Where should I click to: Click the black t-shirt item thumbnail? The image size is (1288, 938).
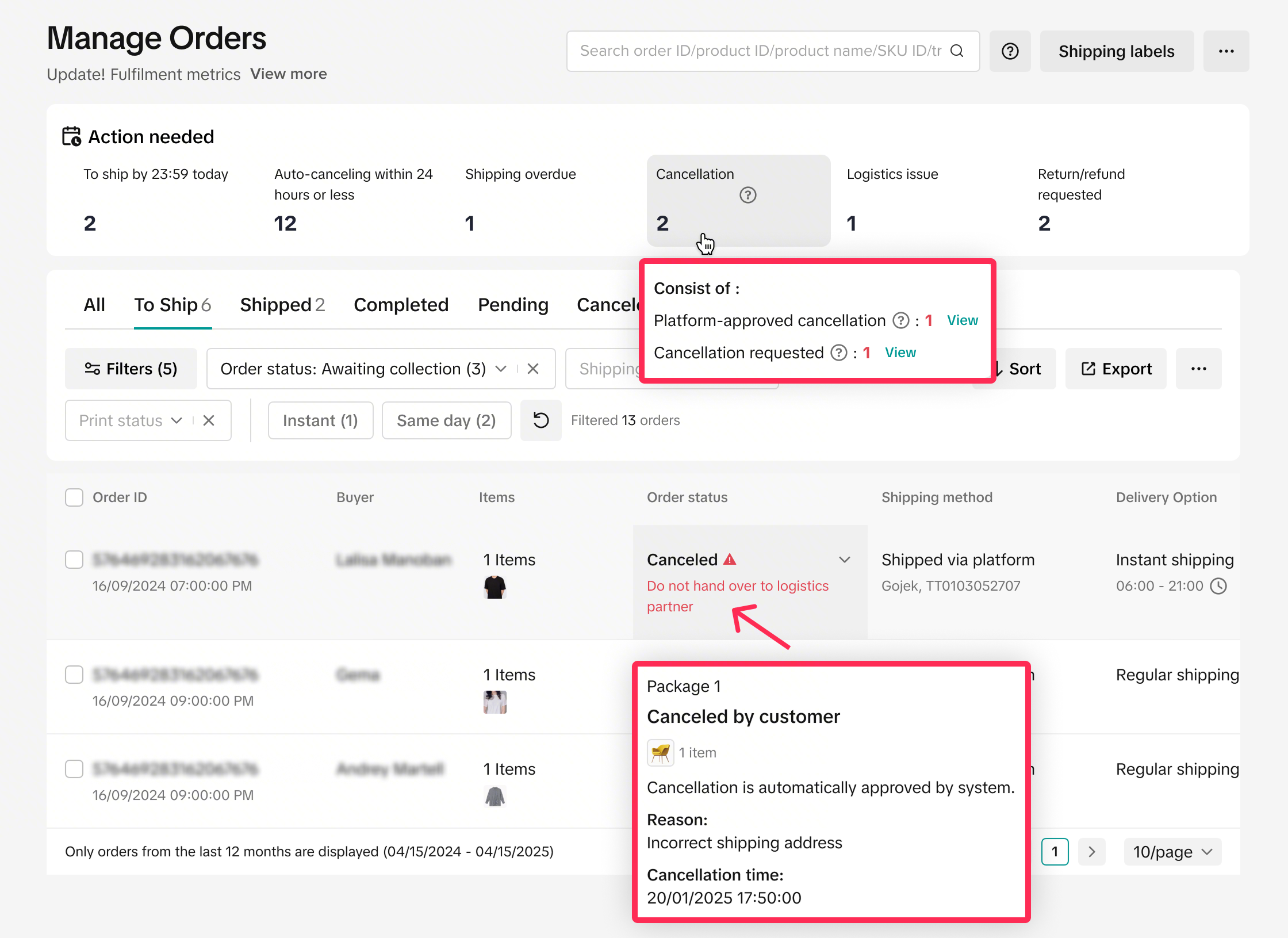pos(494,587)
